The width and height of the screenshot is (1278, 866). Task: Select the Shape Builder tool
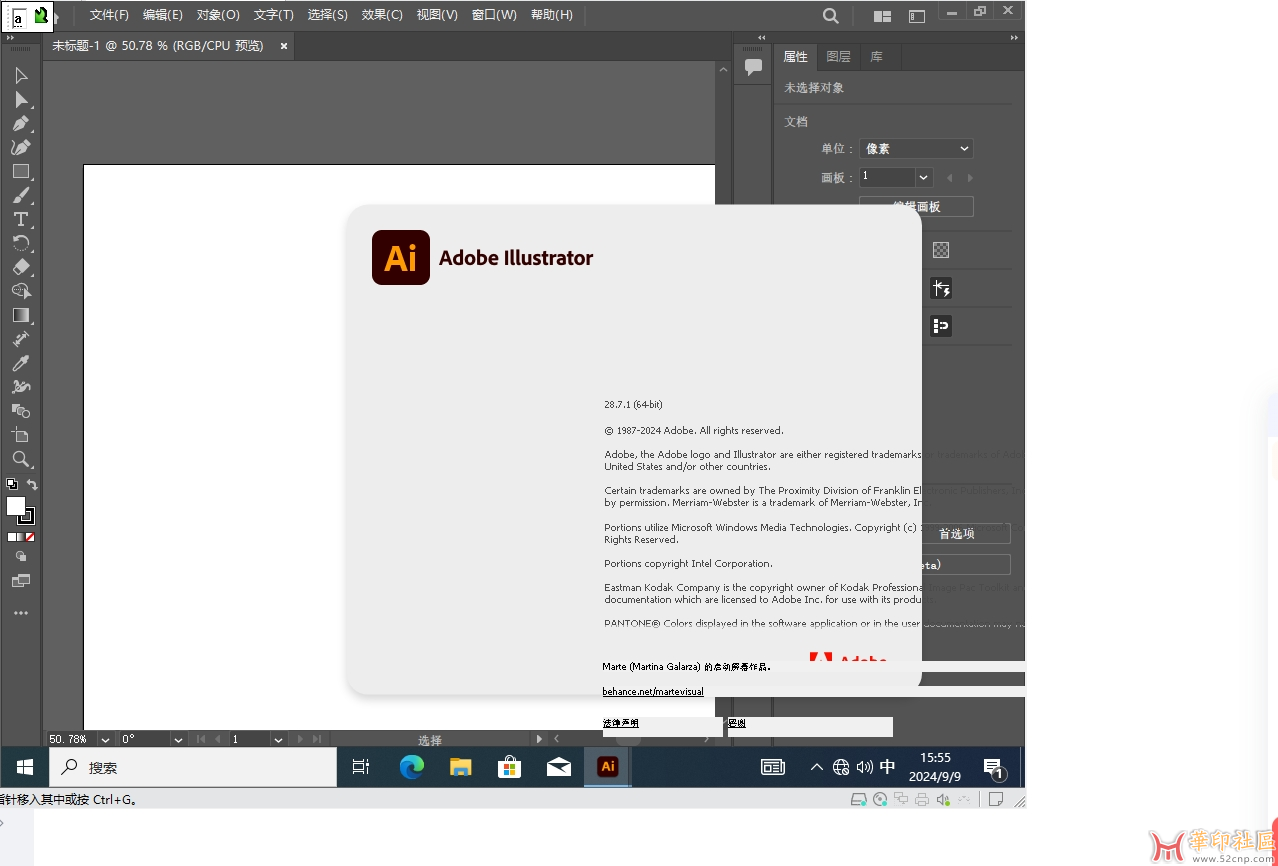pos(21,291)
